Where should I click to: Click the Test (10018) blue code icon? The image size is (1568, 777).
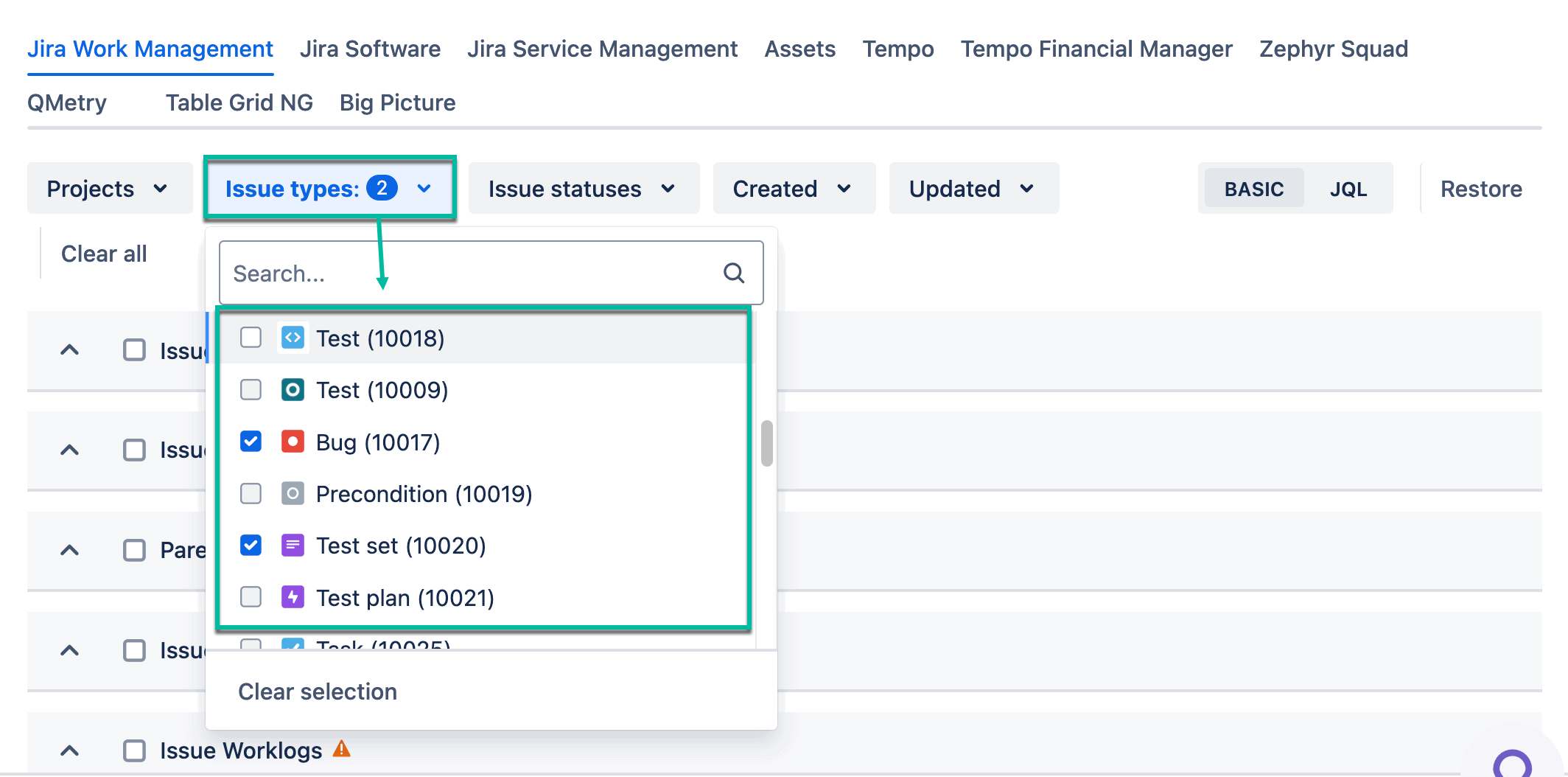pyautogui.click(x=293, y=338)
